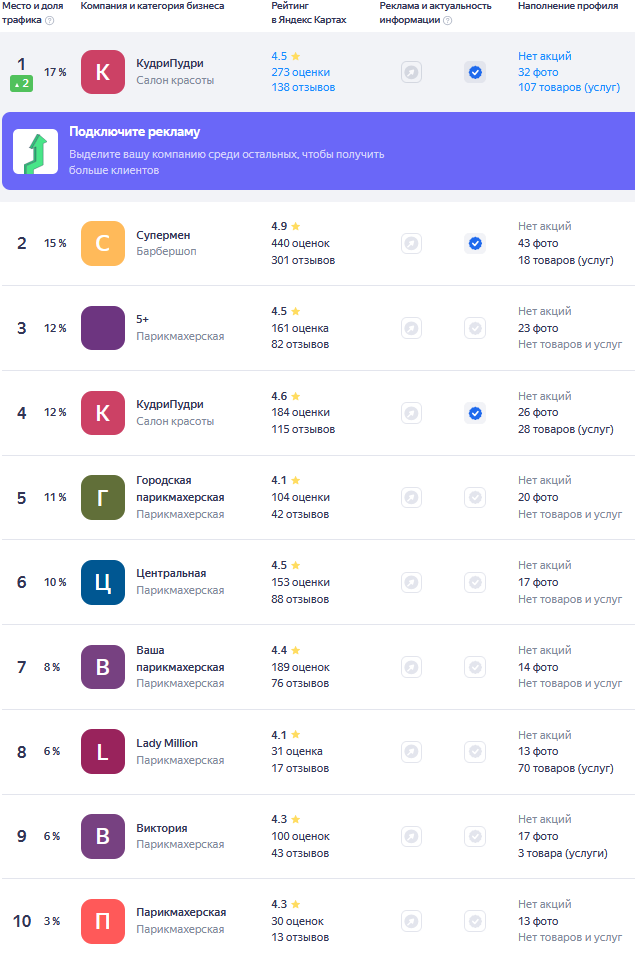Click the red Парикмахерская avatar in row 10
The width and height of the screenshot is (635, 960).
tap(103, 921)
